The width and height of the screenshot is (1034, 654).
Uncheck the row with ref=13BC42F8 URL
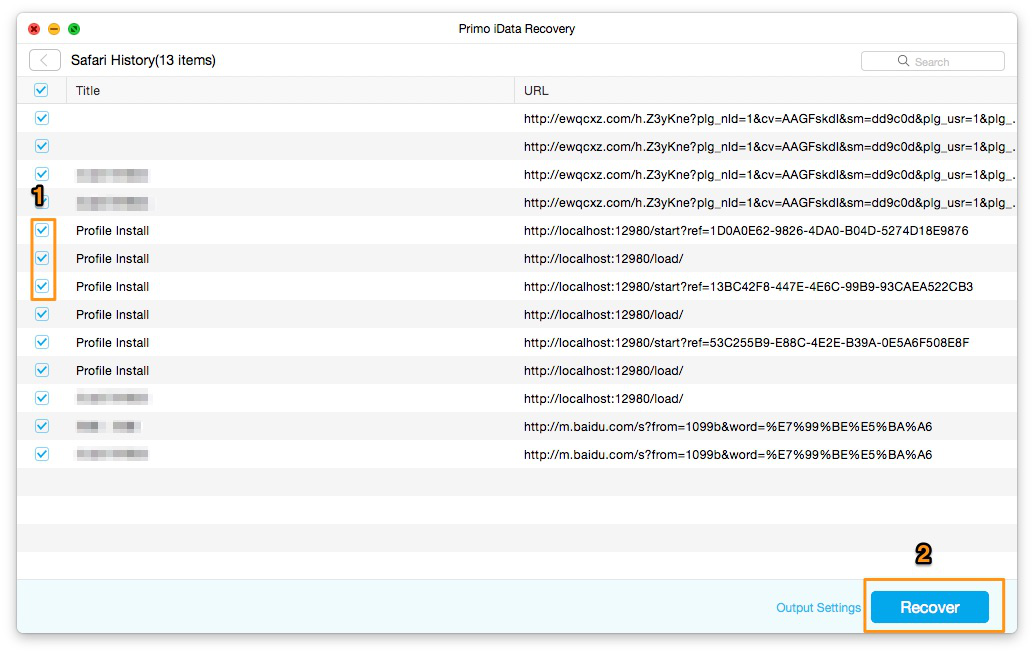[x=42, y=286]
